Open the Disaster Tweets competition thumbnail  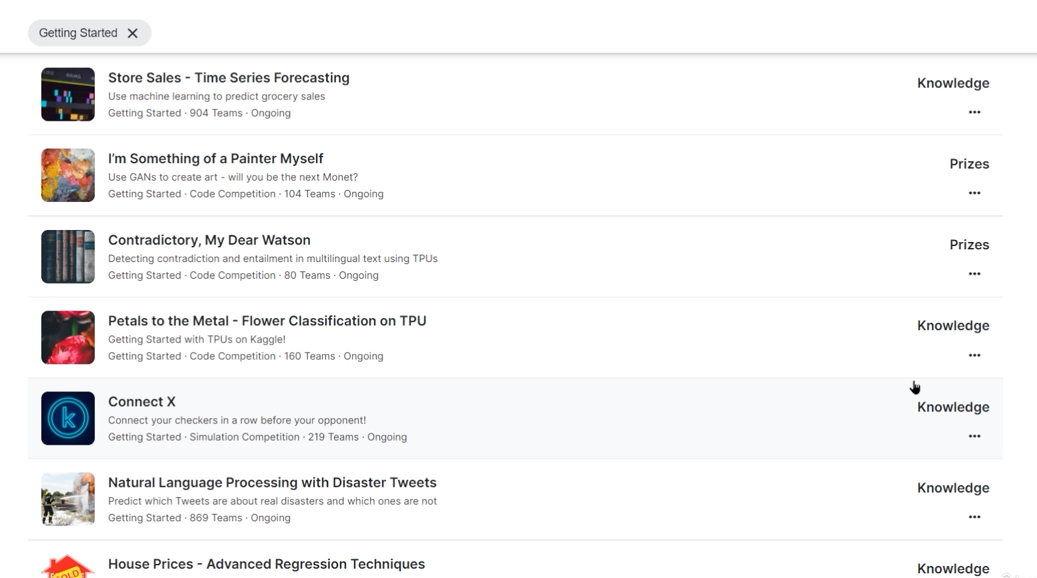pos(68,499)
